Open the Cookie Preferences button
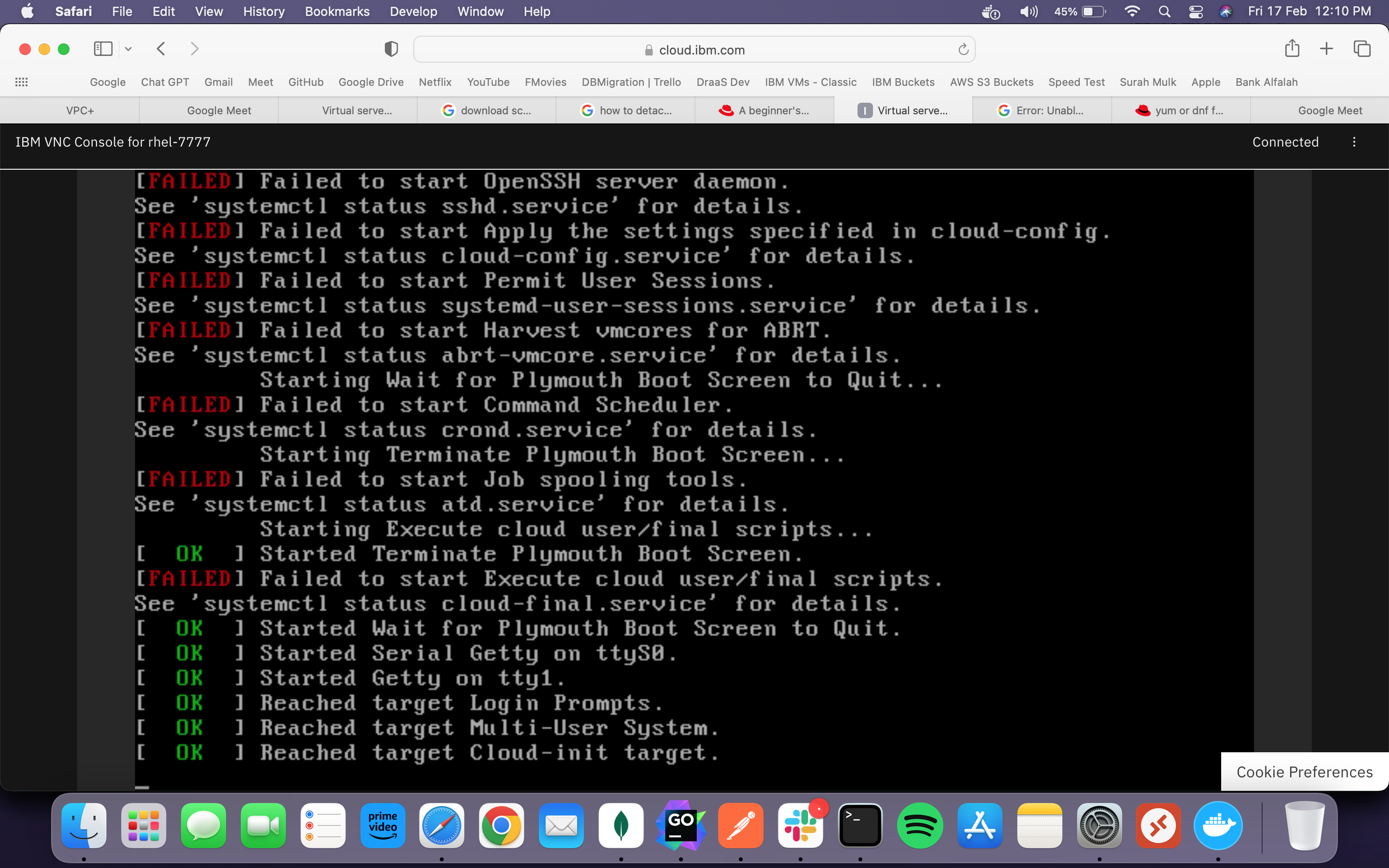Image resolution: width=1389 pixels, height=868 pixels. [1304, 772]
